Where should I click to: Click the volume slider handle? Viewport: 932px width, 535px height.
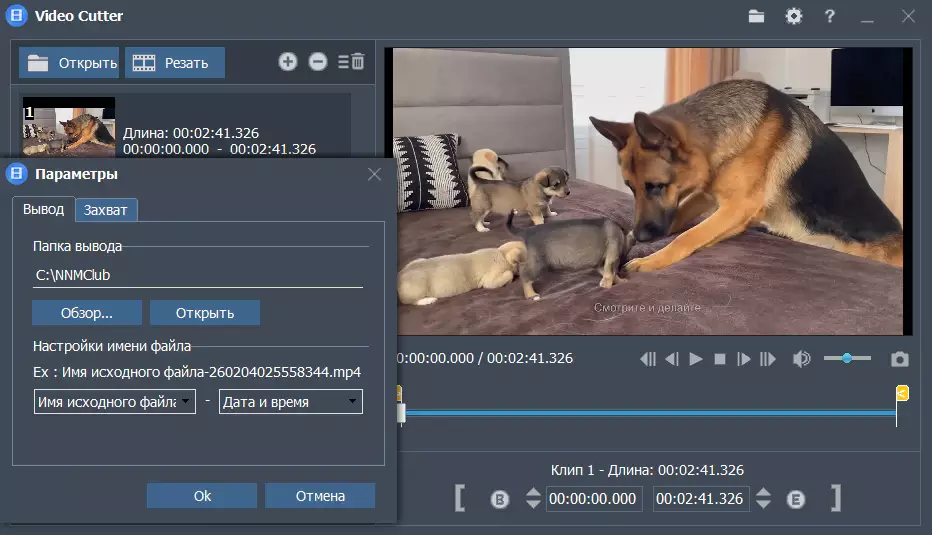pos(847,358)
